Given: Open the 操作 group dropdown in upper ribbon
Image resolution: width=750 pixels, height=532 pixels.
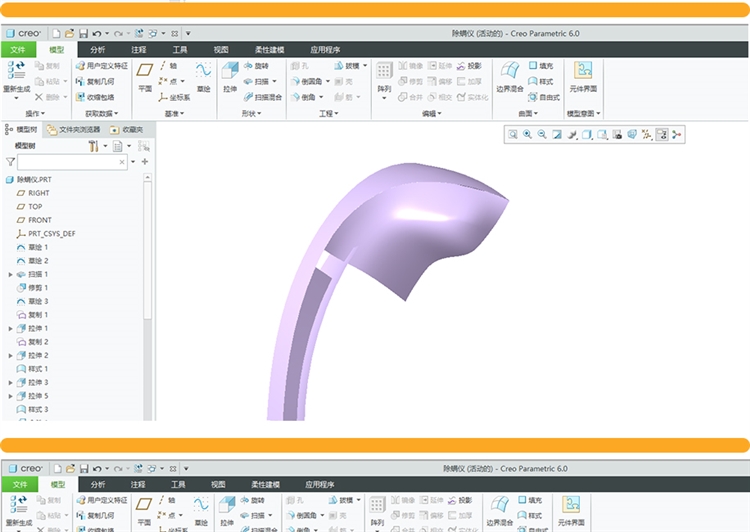Looking at the screenshot, I should [35, 113].
